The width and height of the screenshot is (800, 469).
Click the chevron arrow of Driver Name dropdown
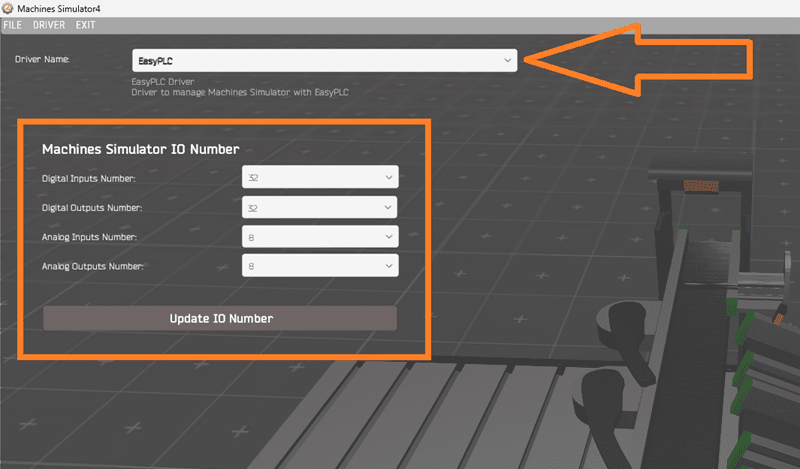click(x=507, y=61)
